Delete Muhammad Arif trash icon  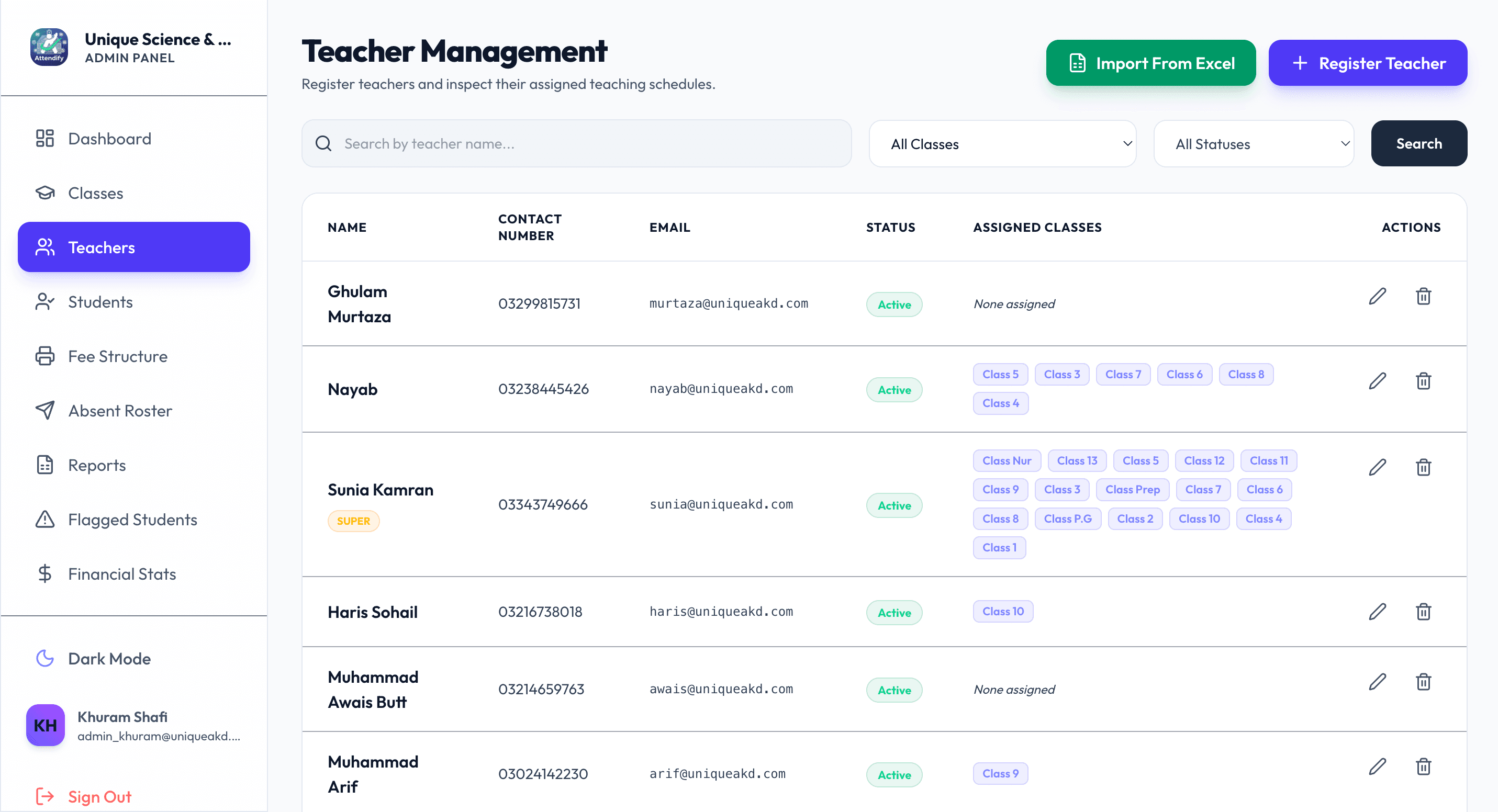(1423, 766)
